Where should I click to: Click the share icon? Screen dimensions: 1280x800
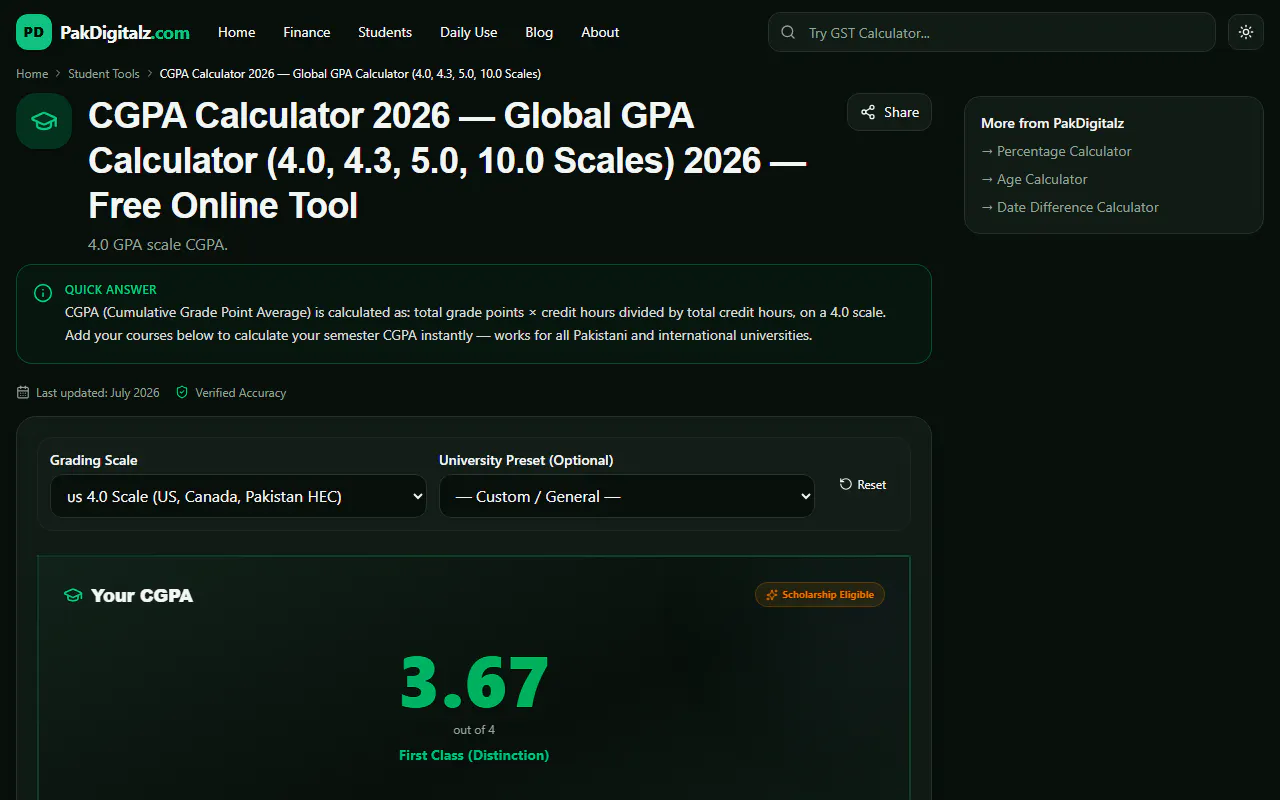click(868, 112)
